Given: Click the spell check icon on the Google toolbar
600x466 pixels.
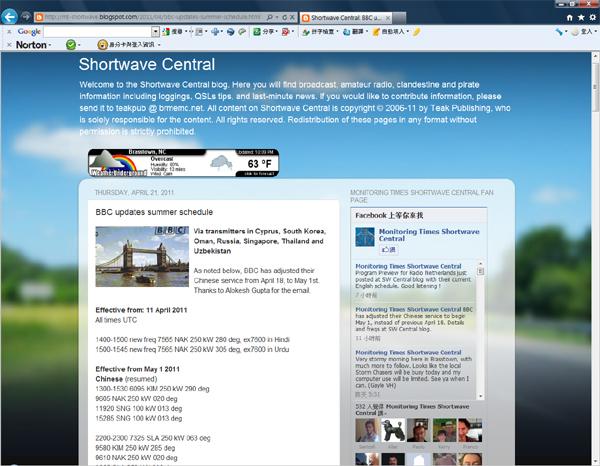Looking at the screenshot, I should click(x=306, y=32).
